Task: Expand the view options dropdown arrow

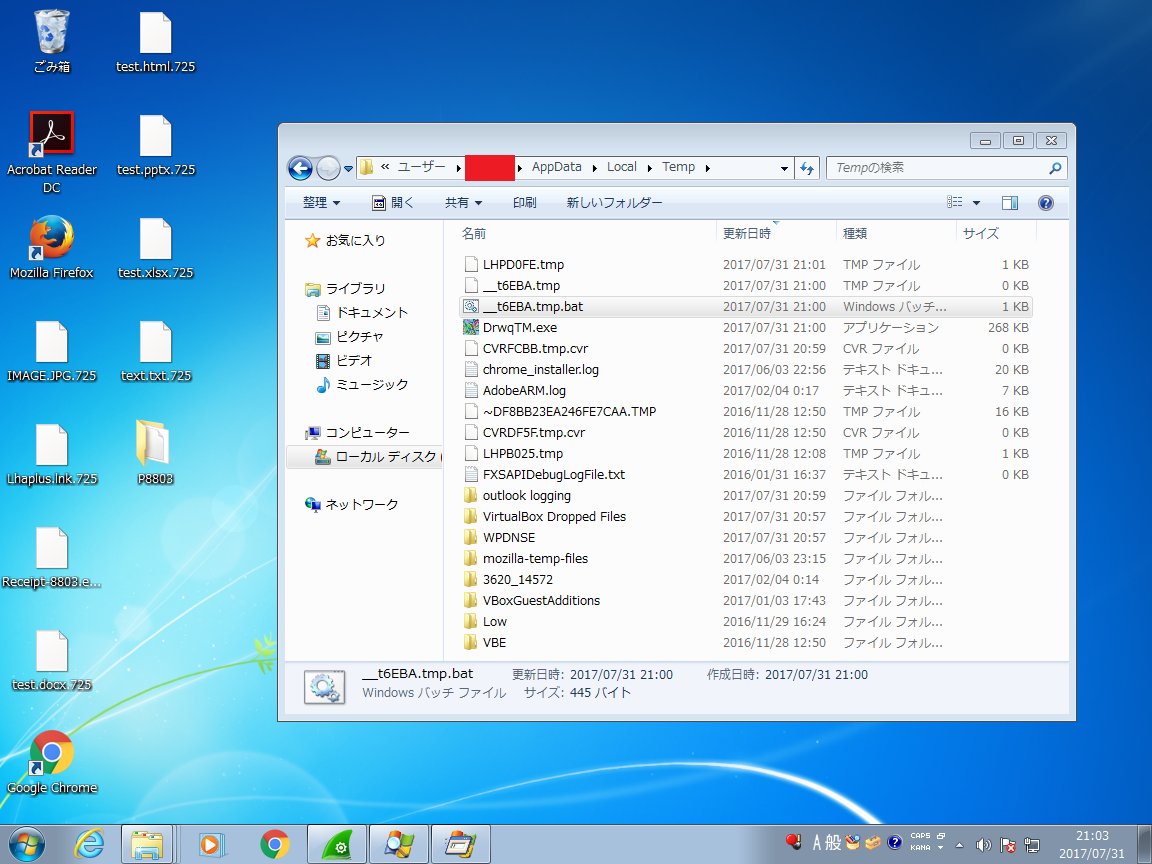Action: pyautogui.click(x=976, y=203)
